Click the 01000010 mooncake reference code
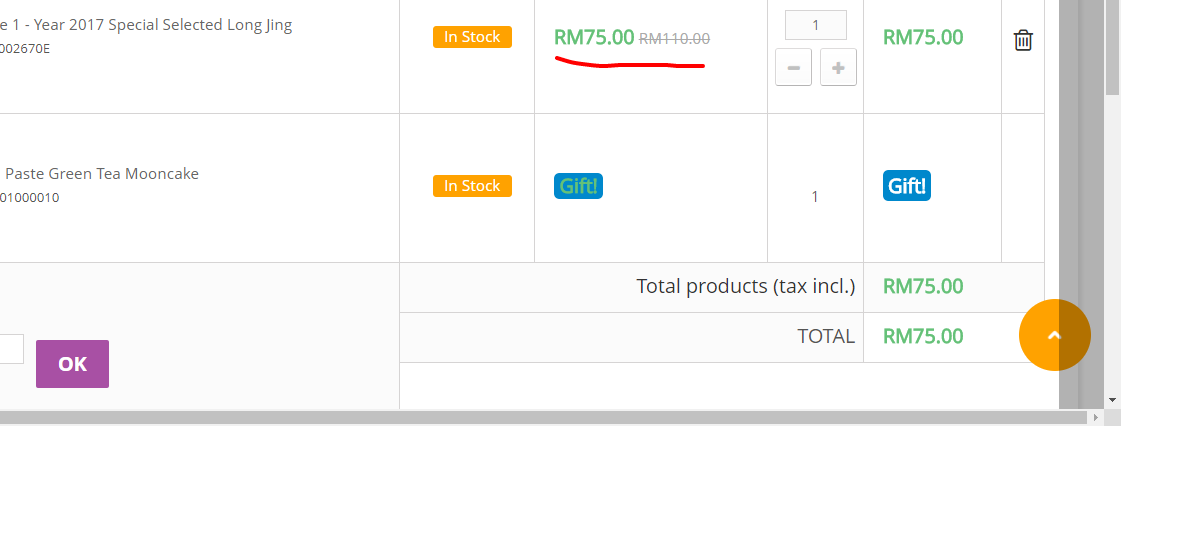The image size is (1185, 556). pyautogui.click(x=29, y=198)
